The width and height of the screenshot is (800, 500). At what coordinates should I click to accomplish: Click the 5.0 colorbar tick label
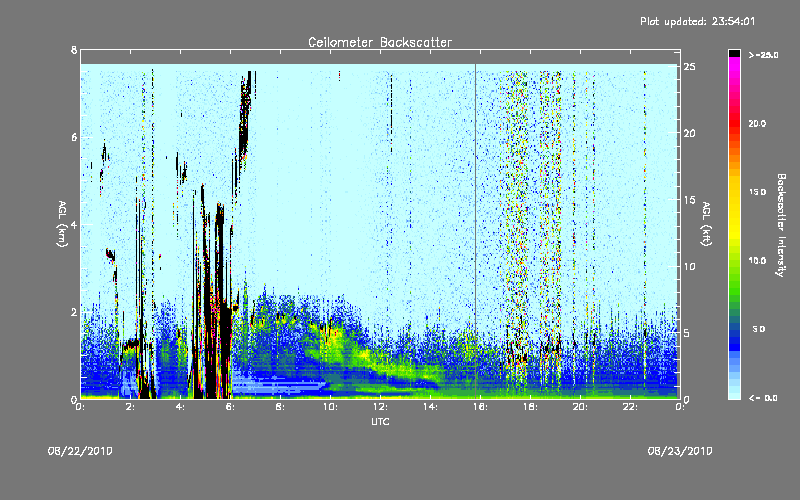pos(759,330)
